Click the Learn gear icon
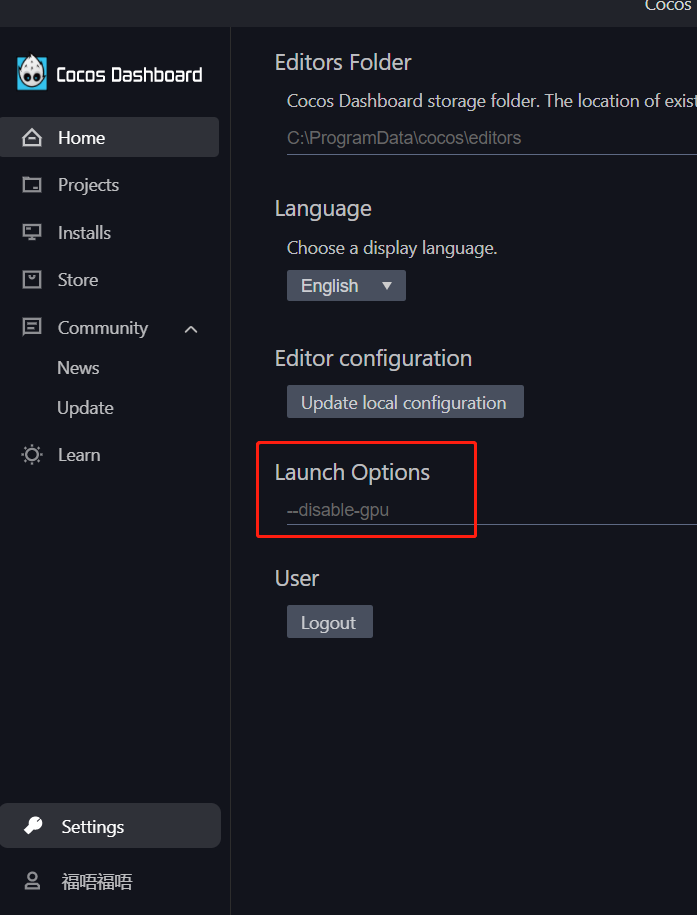Viewport: 697px width, 915px height. point(32,454)
